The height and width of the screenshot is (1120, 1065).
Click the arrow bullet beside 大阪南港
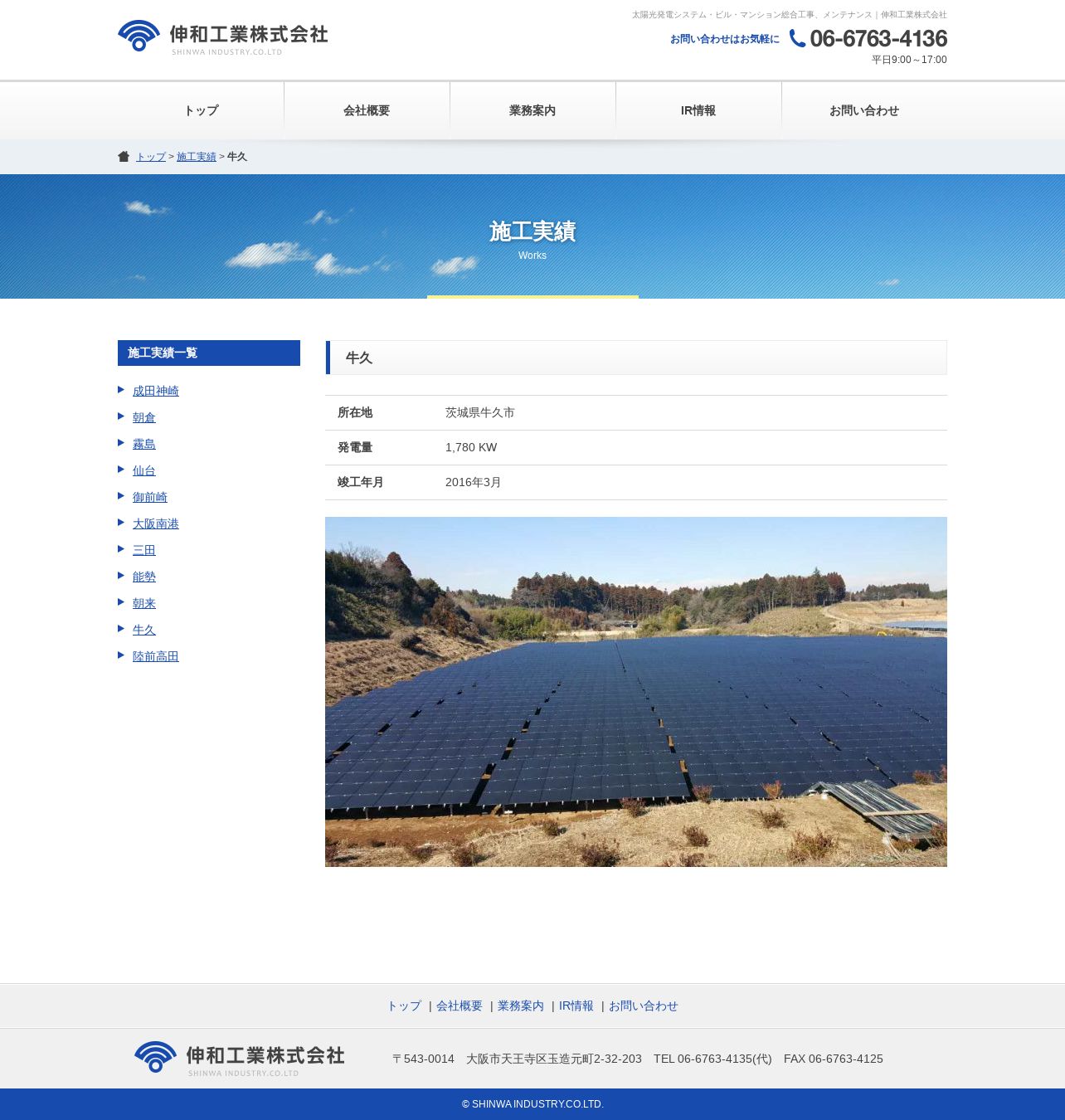[x=121, y=523]
